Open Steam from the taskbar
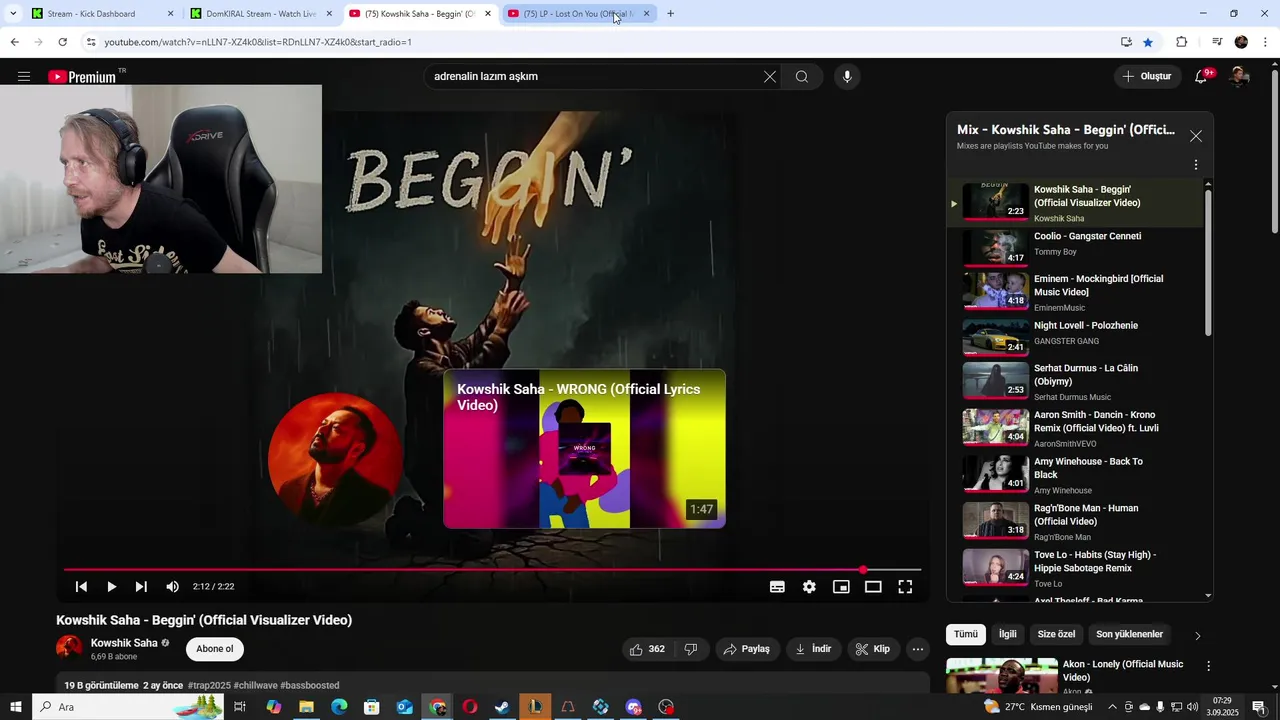Viewport: 1280px width, 720px height. click(502, 707)
